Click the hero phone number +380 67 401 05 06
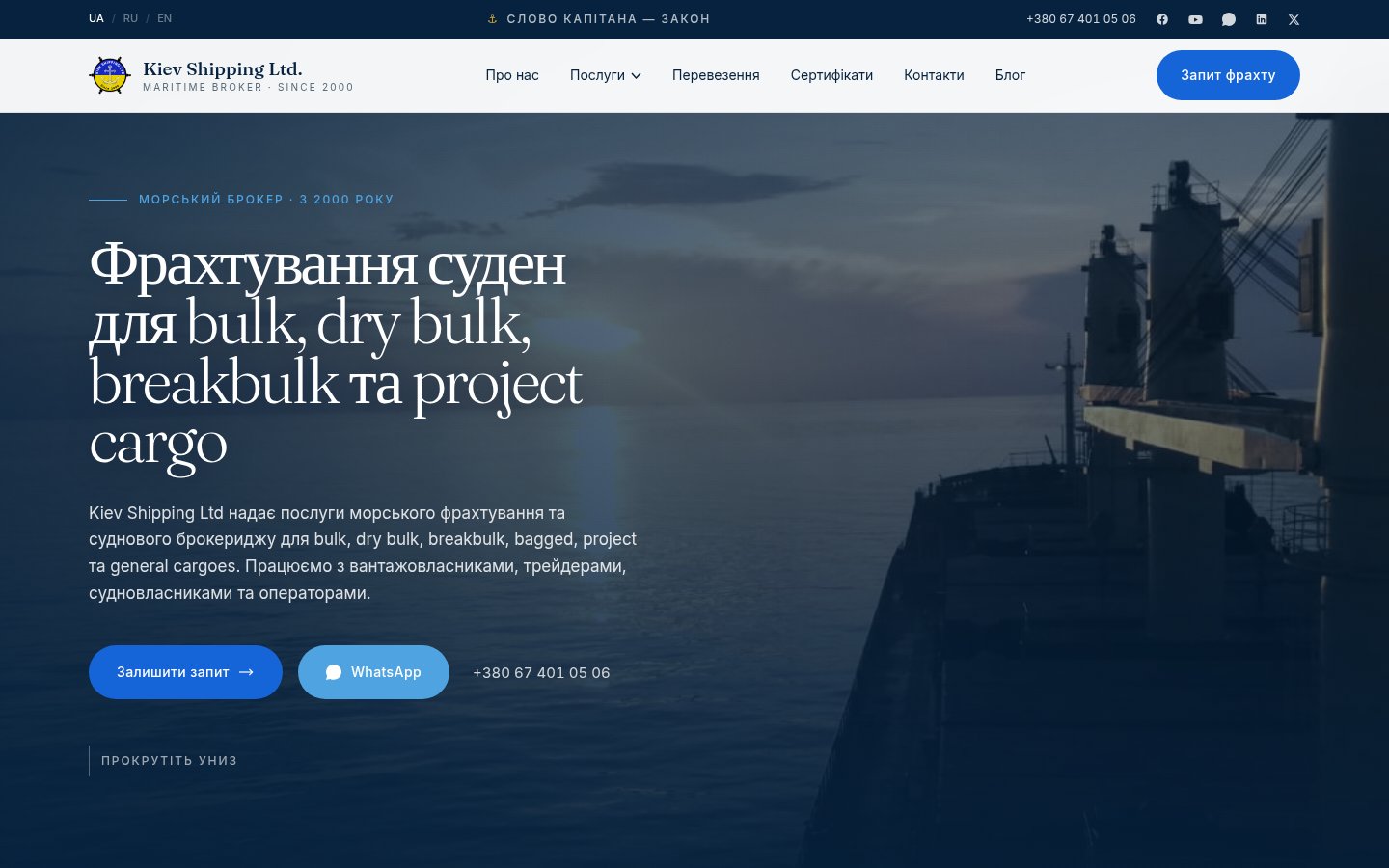 pyautogui.click(x=541, y=673)
